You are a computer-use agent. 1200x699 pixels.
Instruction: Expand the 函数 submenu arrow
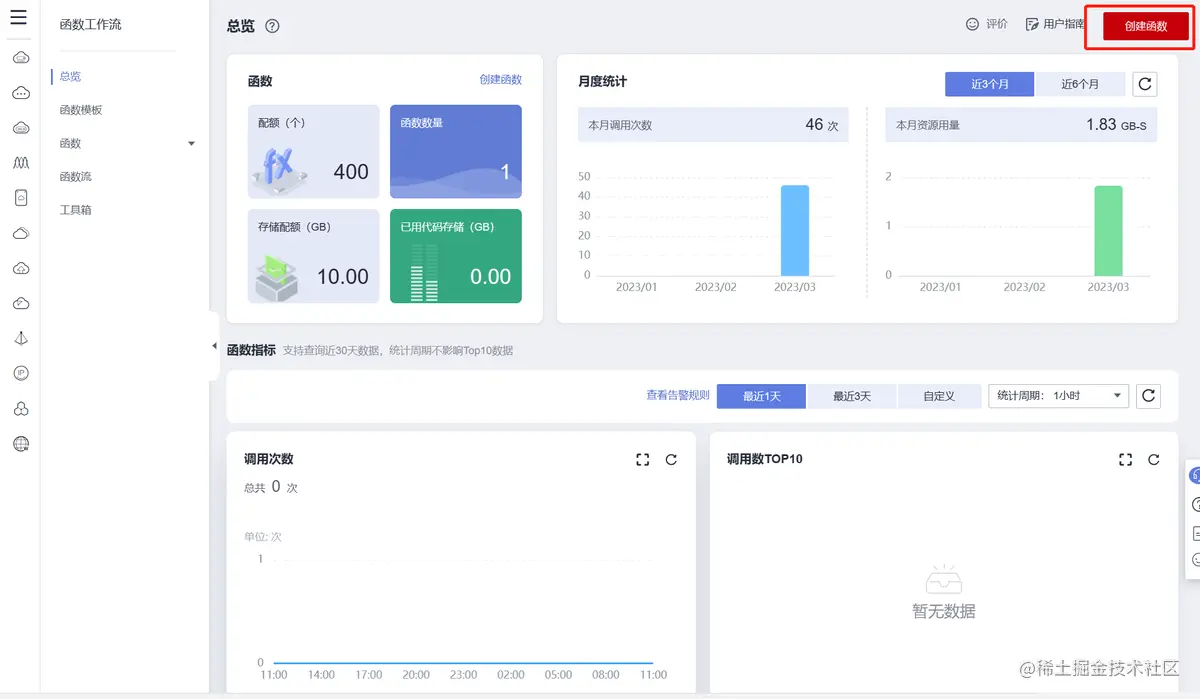pyautogui.click(x=191, y=144)
